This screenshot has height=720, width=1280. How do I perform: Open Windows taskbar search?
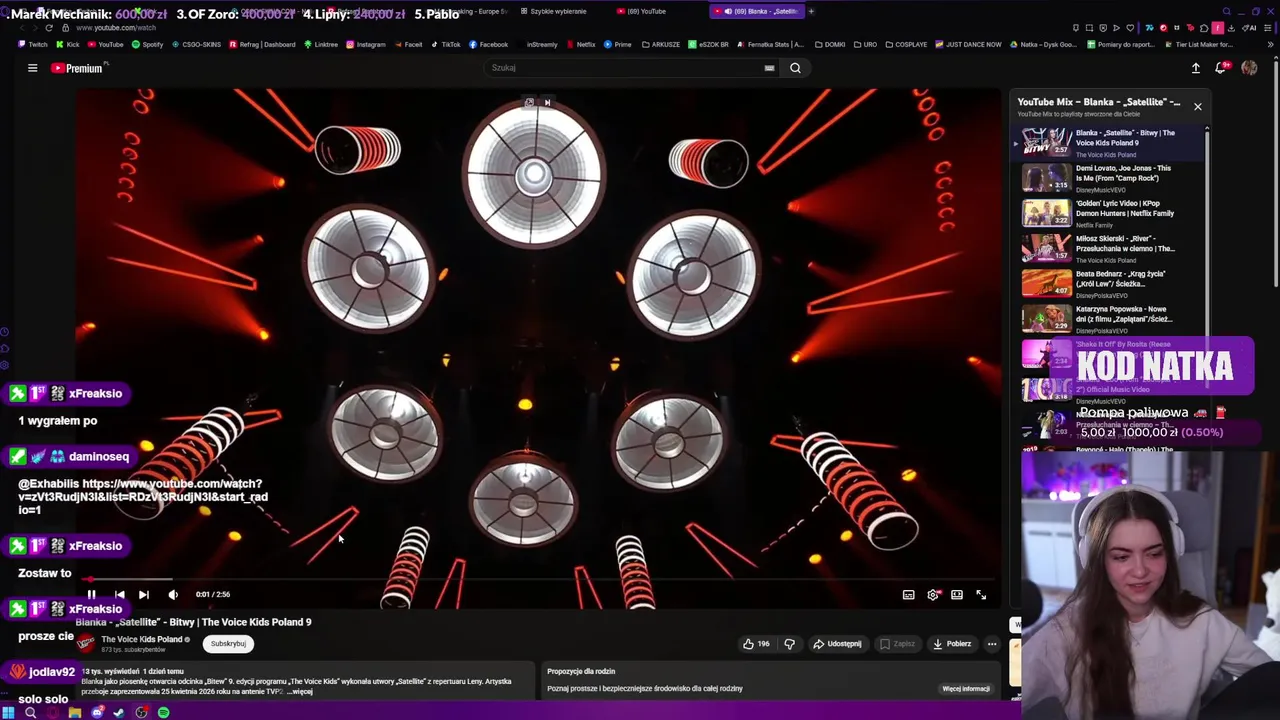tap(30, 712)
